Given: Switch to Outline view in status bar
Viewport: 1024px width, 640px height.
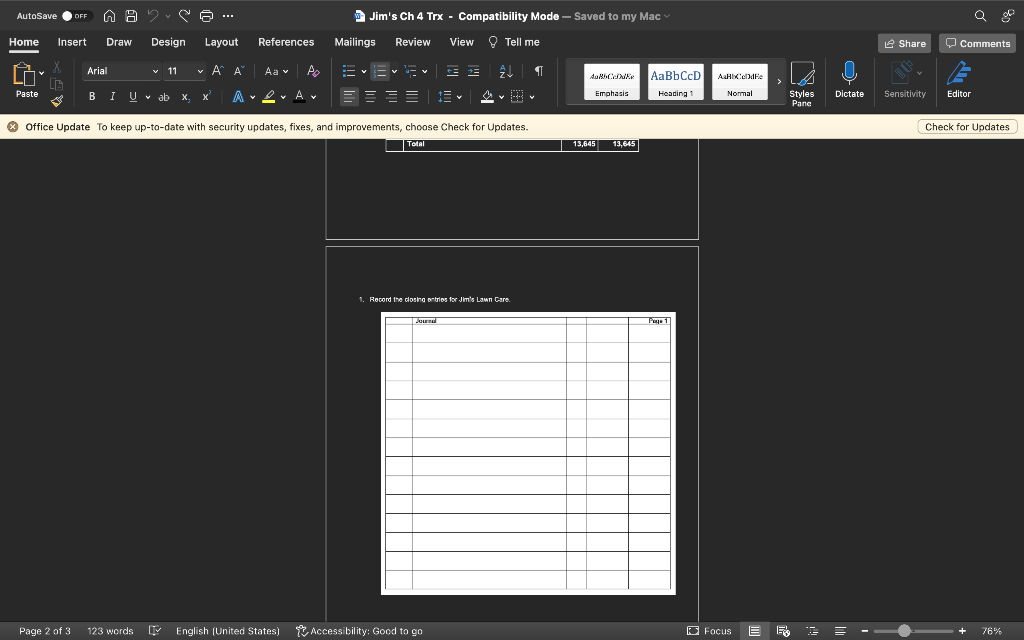Looking at the screenshot, I should pyautogui.click(x=812, y=631).
